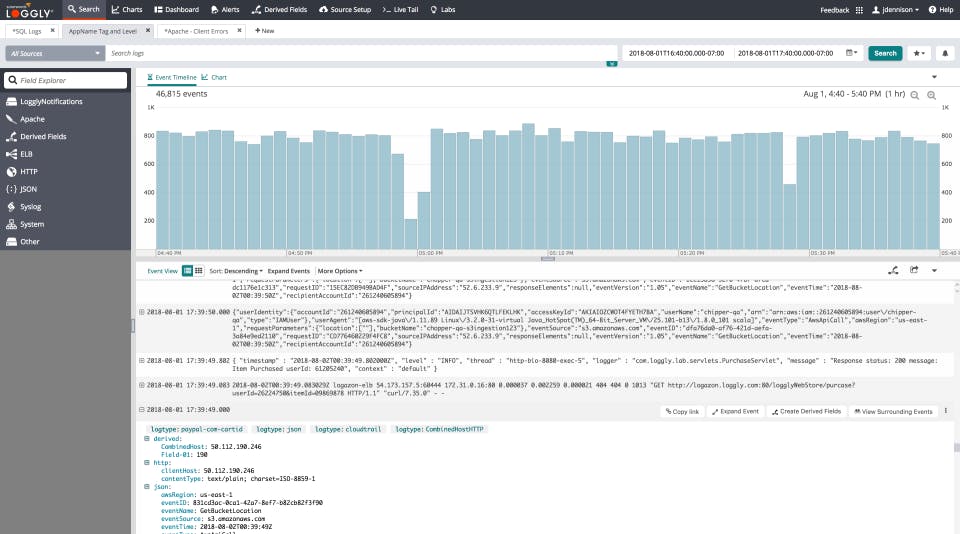The width and height of the screenshot is (960, 534).
Task: Open the calendar date range picker
Action: [851, 53]
